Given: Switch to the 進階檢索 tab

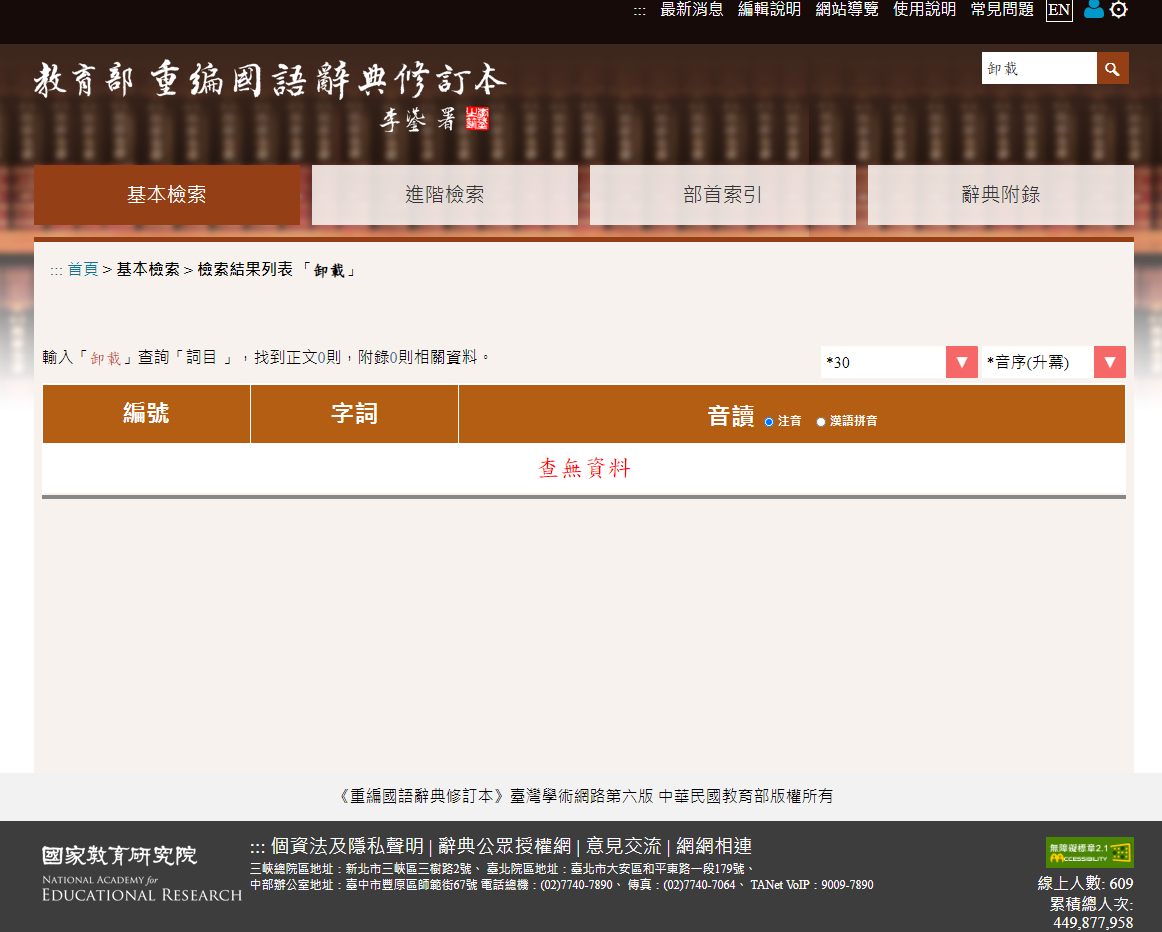Looking at the screenshot, I should [445, 195].
